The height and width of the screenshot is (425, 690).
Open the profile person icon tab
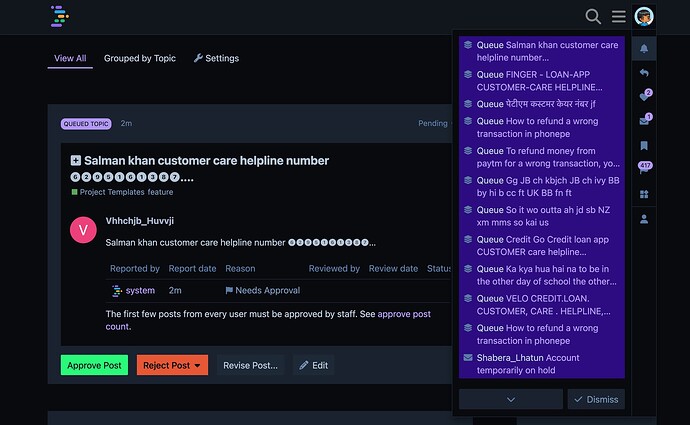644,219
